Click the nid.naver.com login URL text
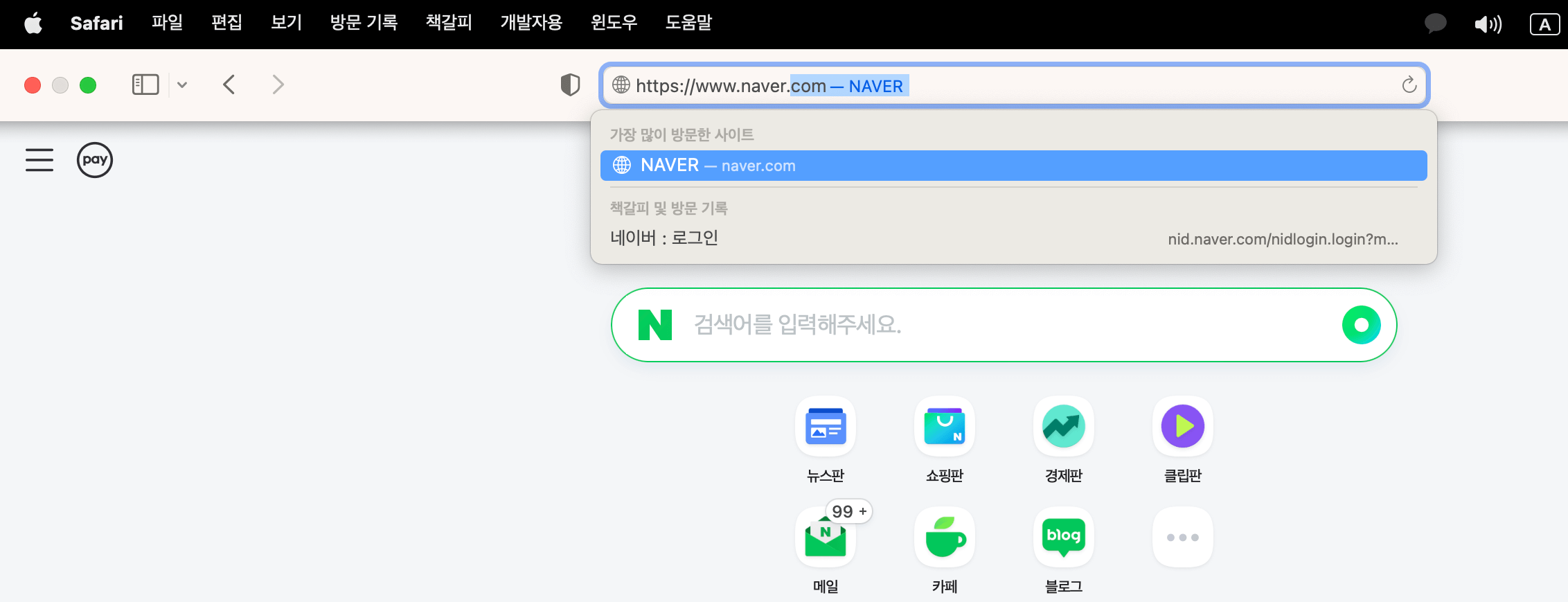1568x602 pixels. click(x=1283, y=239)
